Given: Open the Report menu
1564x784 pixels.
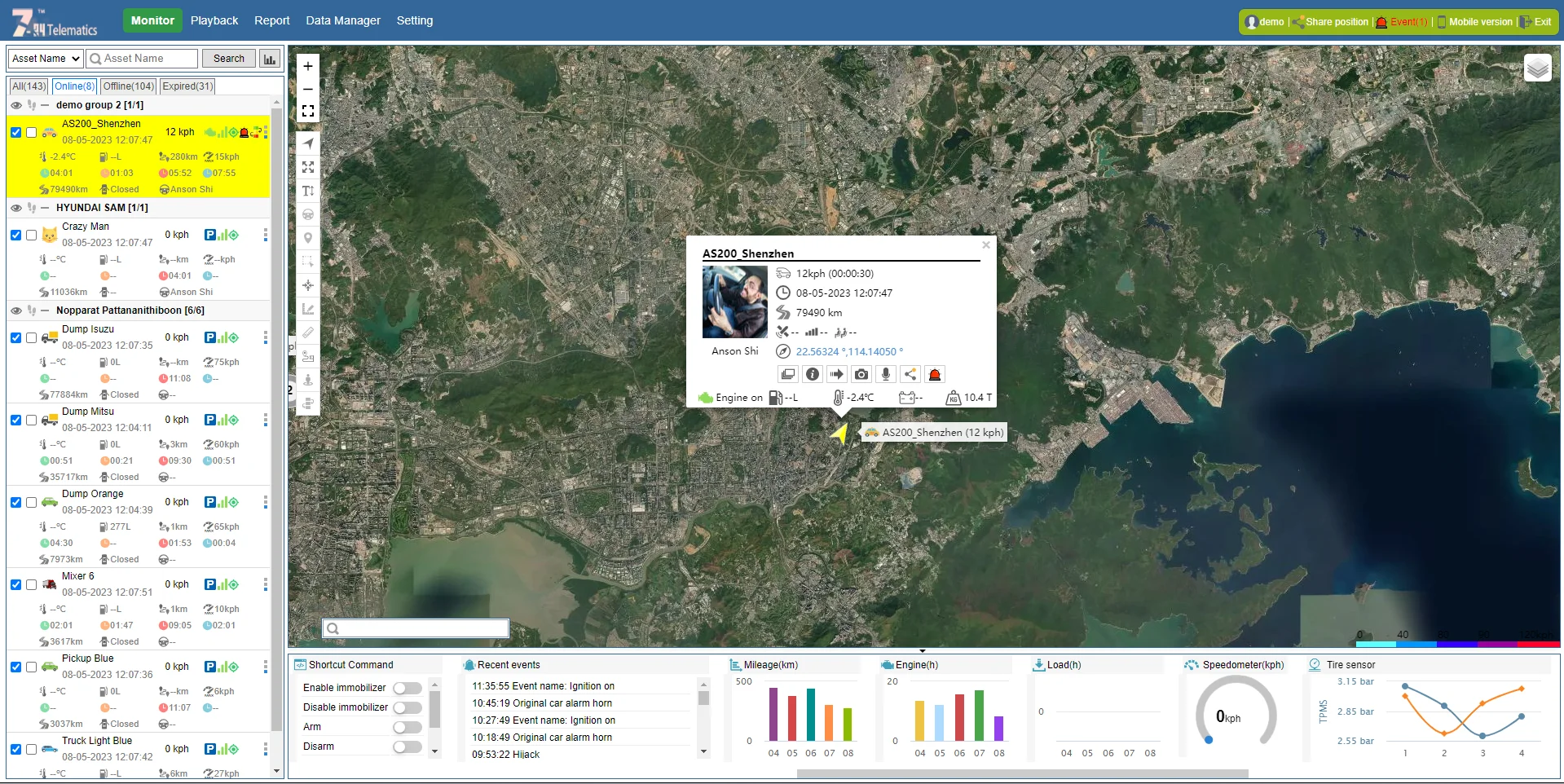Looking at the screenshot, I should coord(271,20).
